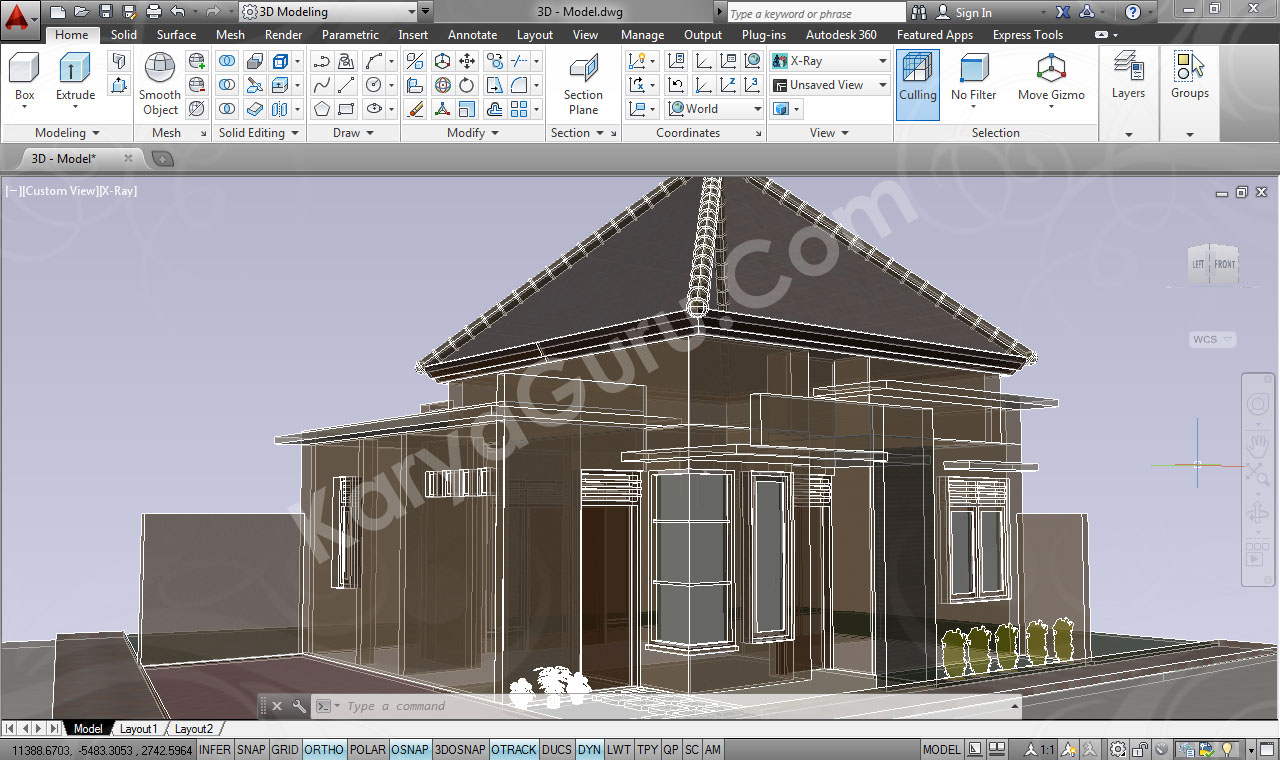
Task: Activate the Section Plane tool
Action: tap(583, 70)
